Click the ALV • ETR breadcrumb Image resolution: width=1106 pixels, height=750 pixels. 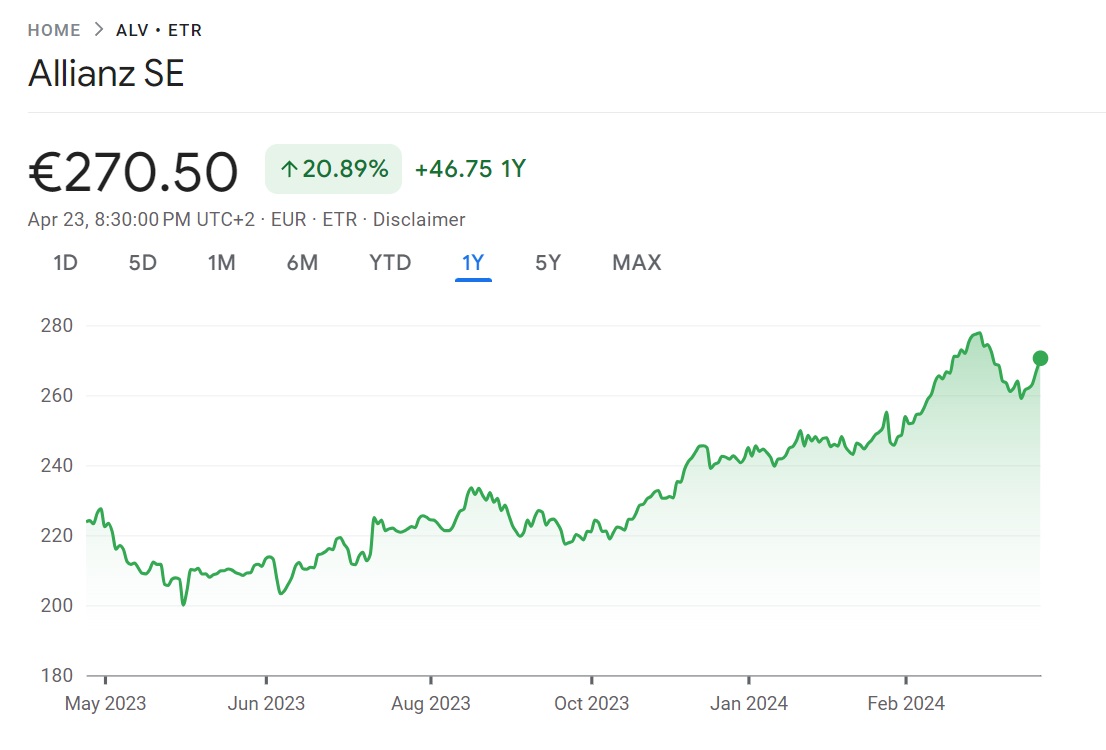point(159,30)
